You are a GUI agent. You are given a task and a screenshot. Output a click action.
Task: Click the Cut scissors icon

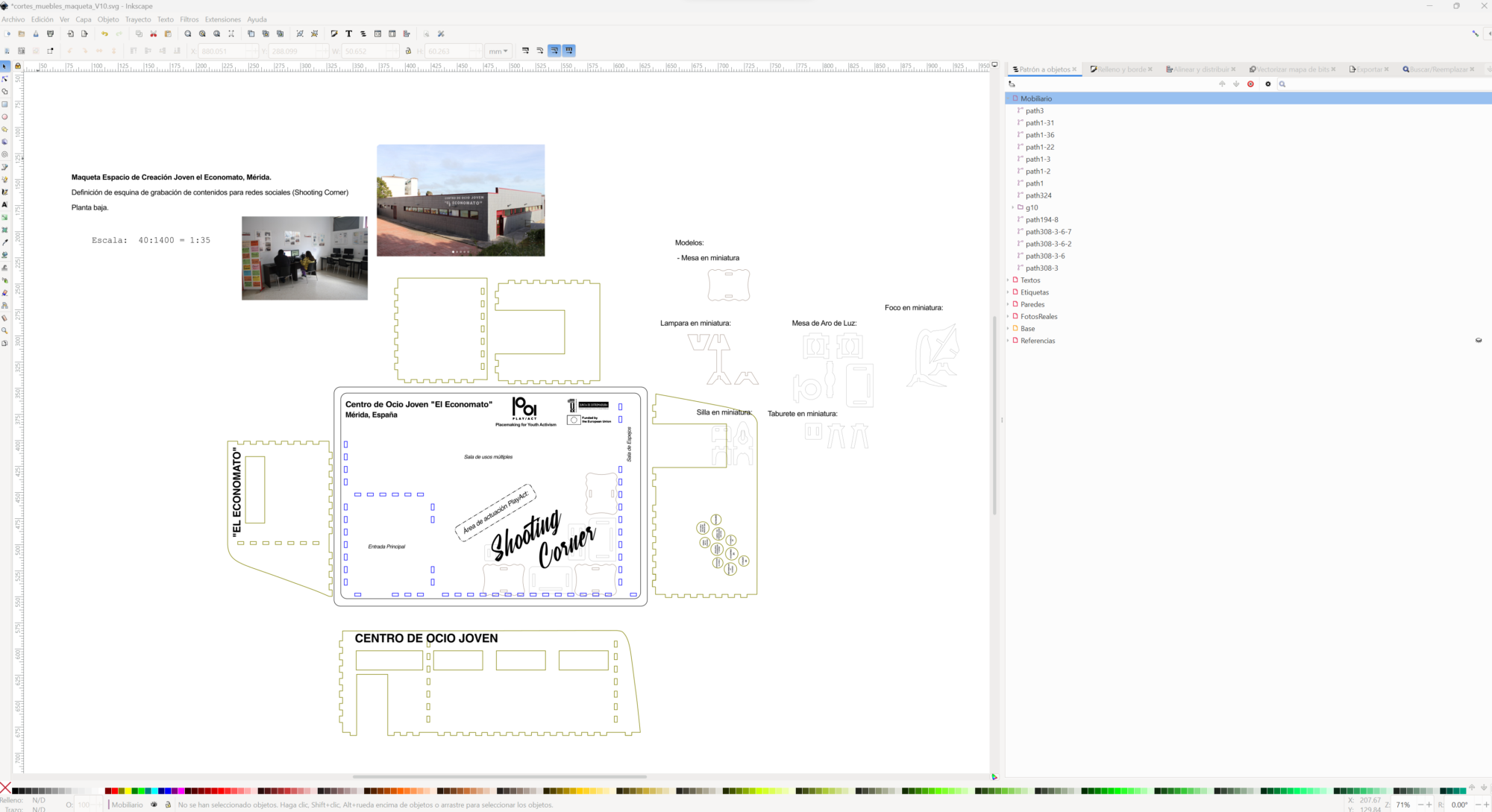154,34
